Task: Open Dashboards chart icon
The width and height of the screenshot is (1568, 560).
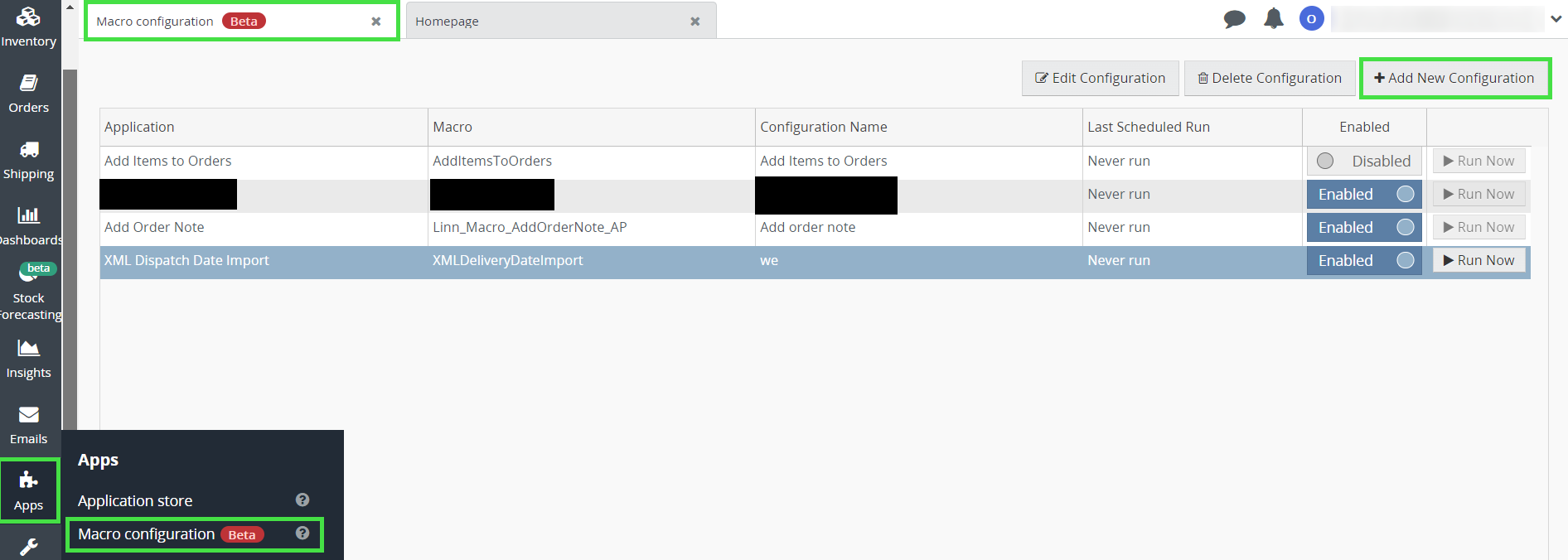Action: click(x=28, y=225)
